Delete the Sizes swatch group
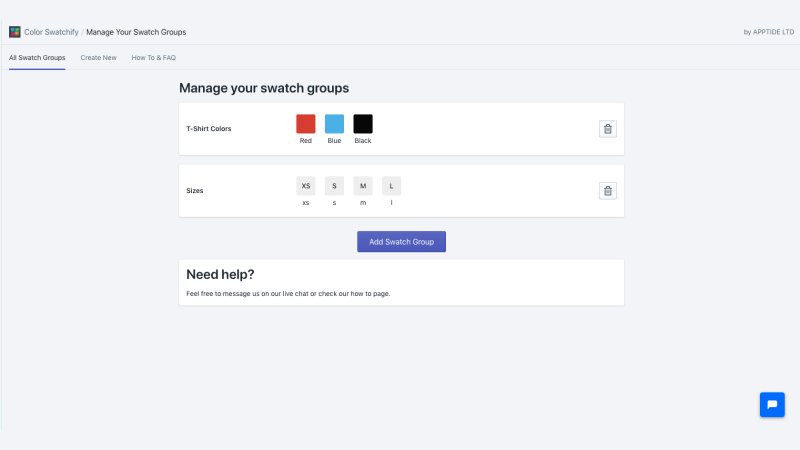 tap(608, 191)
